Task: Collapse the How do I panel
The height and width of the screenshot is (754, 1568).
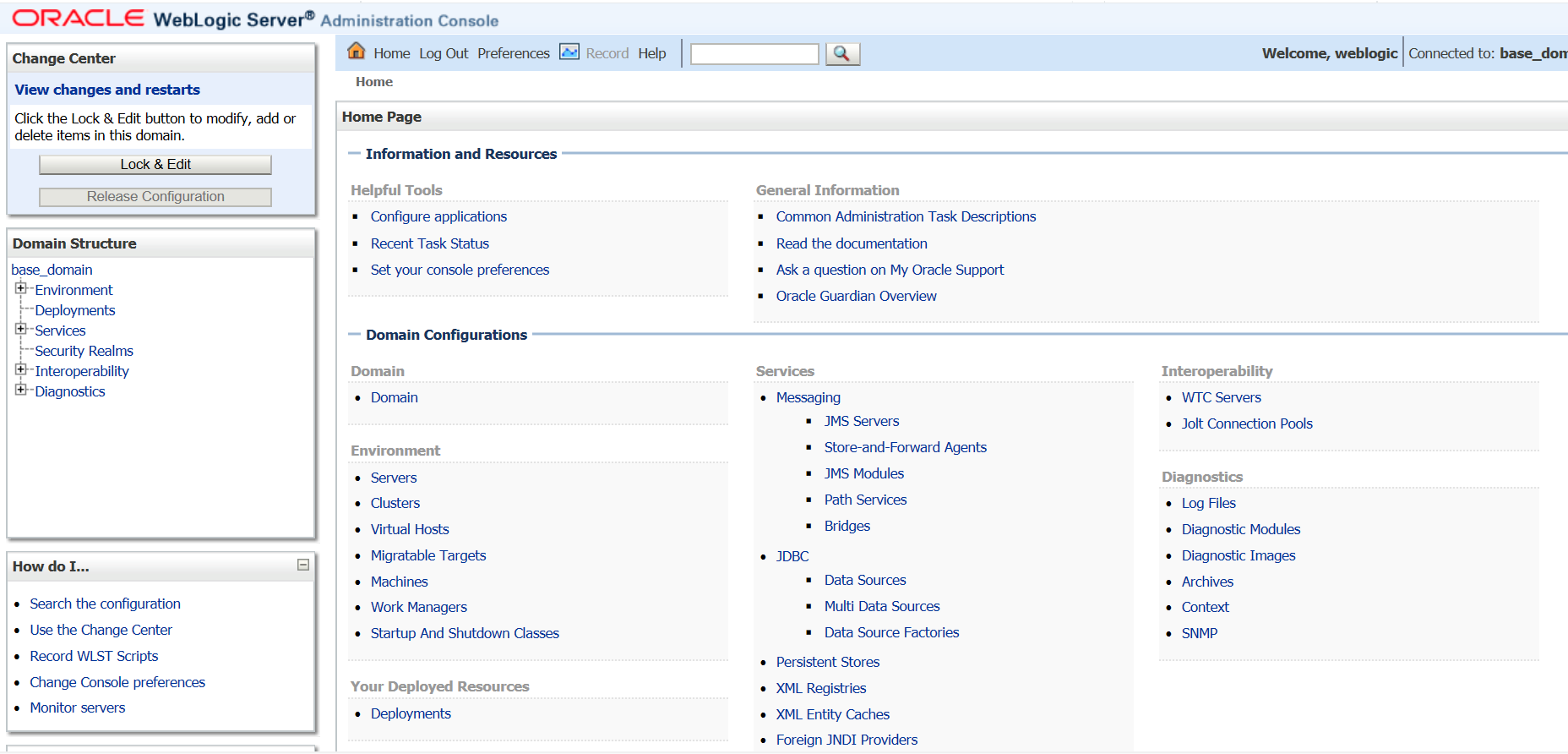Action: coord(303,565)
